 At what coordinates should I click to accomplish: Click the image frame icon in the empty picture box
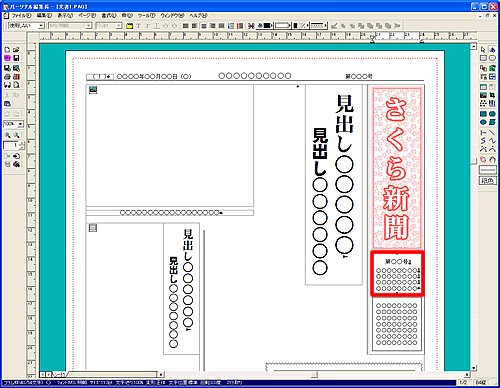coord(93,90)
